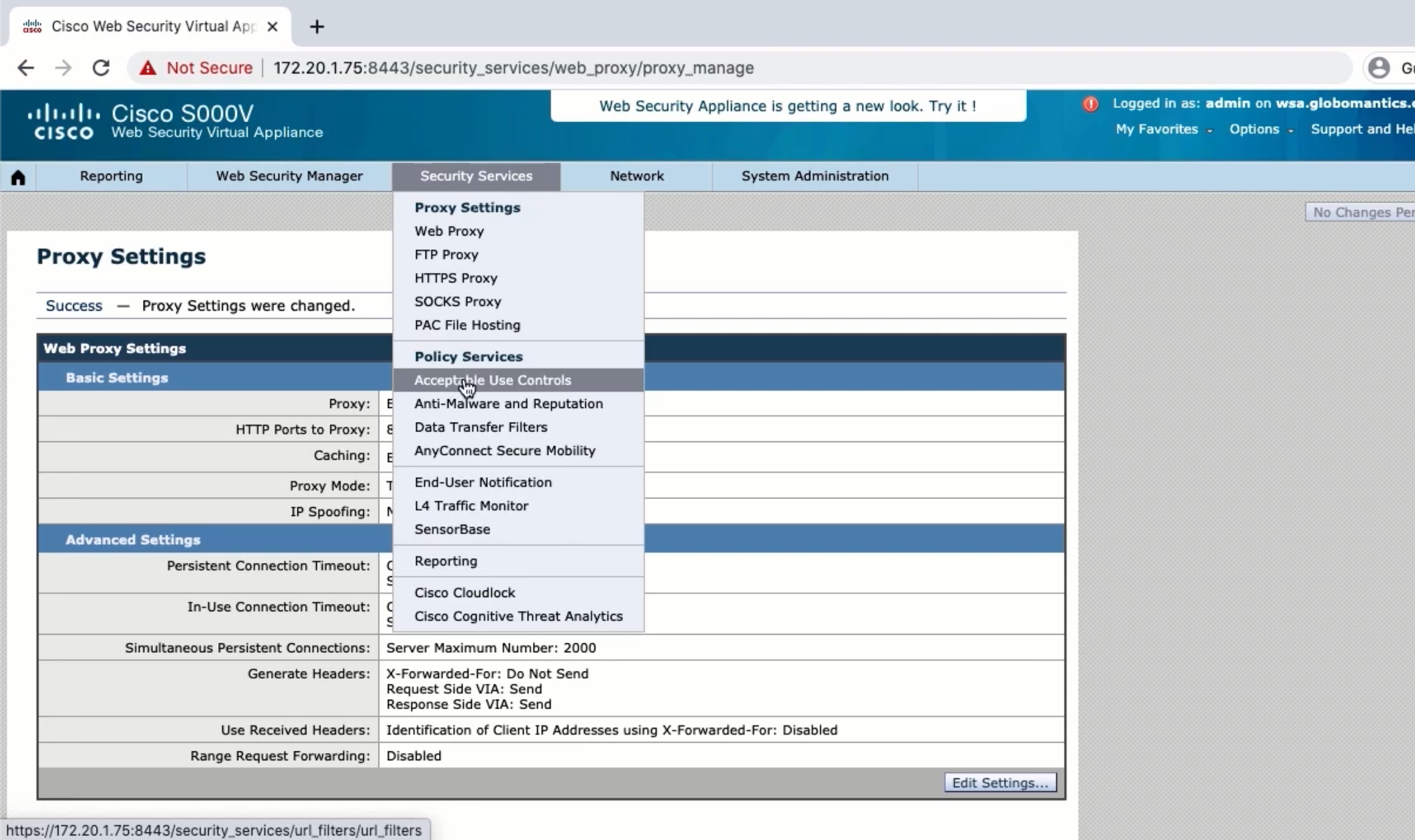The image size is (1415, 840).
Task: Click 'Response Side VIA: Send' value
Action: coord(469,704)
